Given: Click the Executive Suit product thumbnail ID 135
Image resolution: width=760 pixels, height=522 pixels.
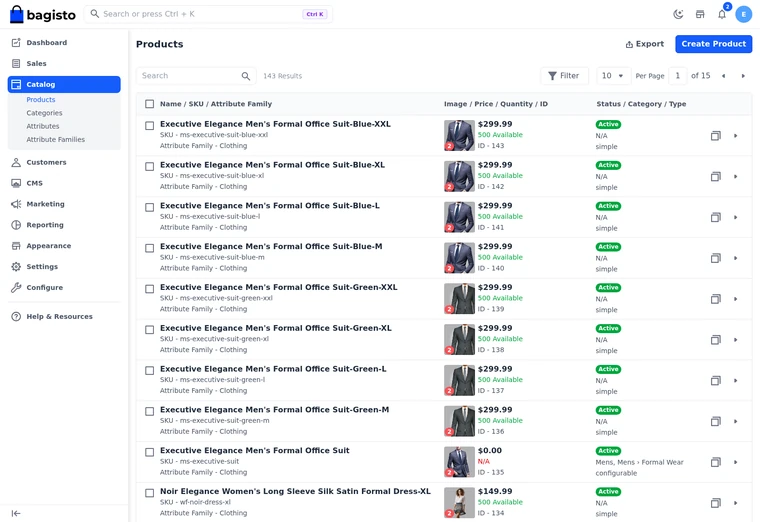Looking at the screenshot, I should point(459,462).
